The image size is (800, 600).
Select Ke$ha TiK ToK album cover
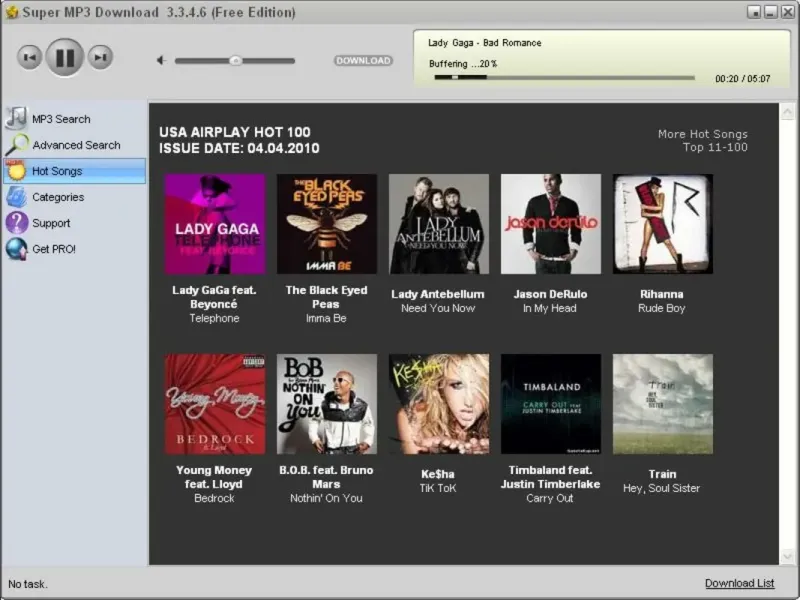[439, 404]
